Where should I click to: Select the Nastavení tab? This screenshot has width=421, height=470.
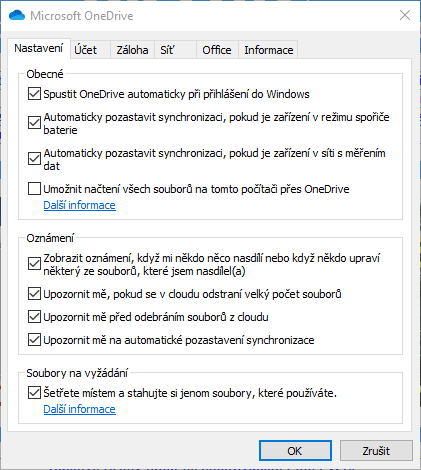click(39, 48)
